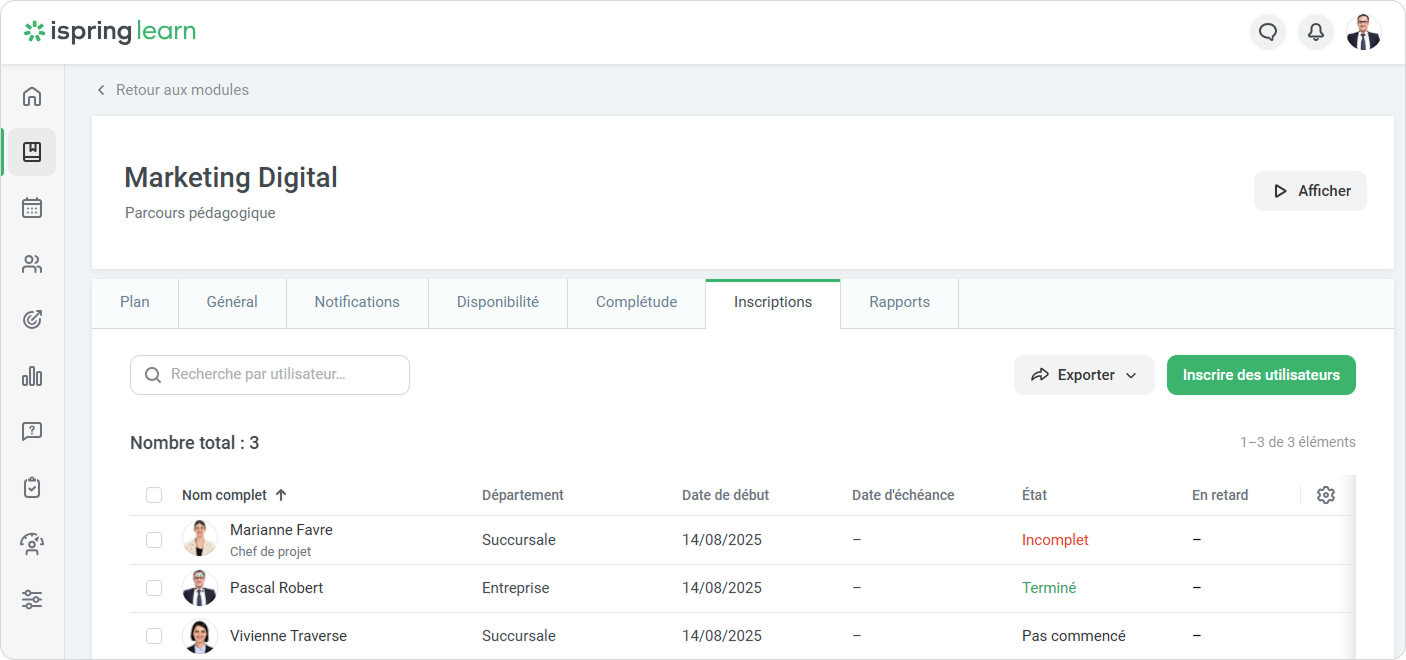
Task: Expand the Exporter dropdown
Action: 1084,375
